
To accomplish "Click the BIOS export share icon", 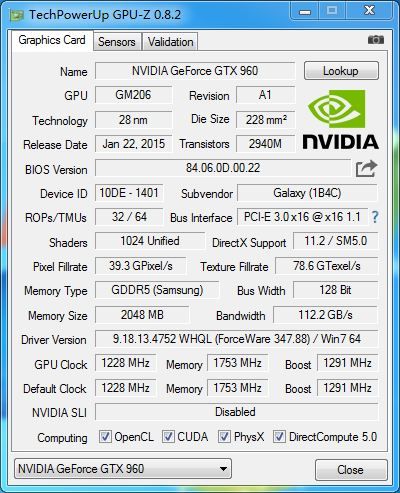I will pyautogui.click(x=366, y=169).
